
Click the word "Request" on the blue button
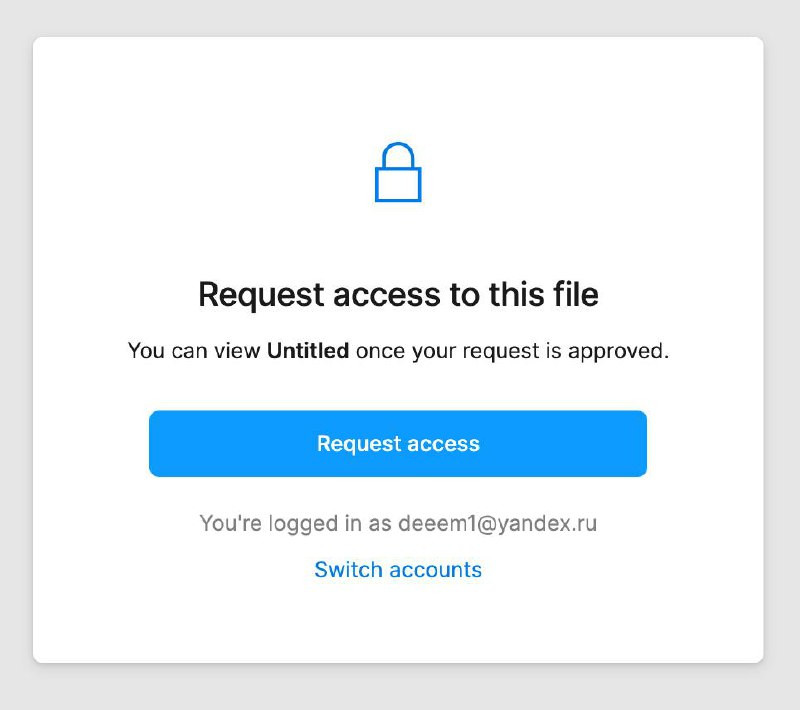tap(359, 444)
